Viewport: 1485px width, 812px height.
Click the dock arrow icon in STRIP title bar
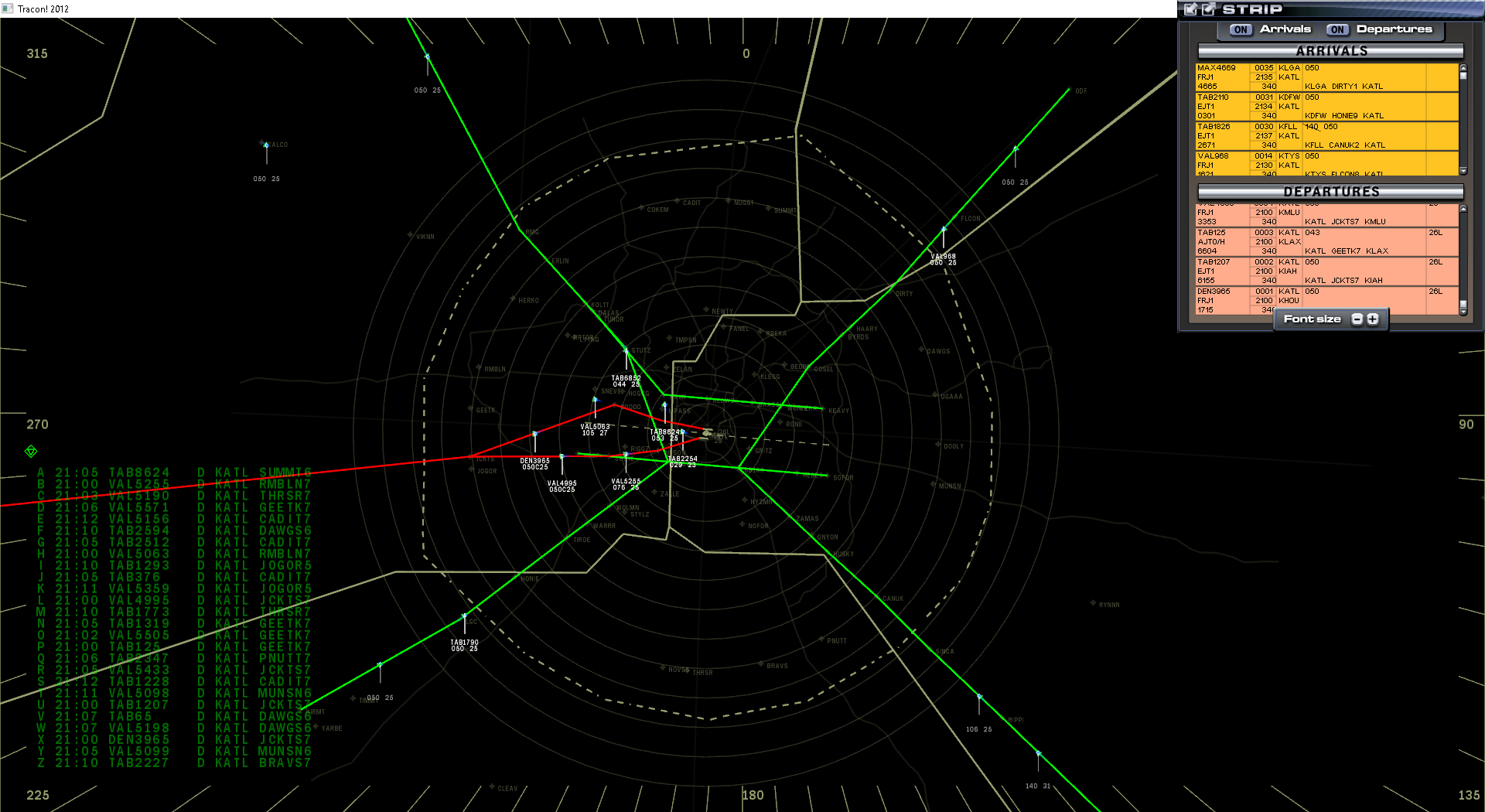[x=1190, y=10]
